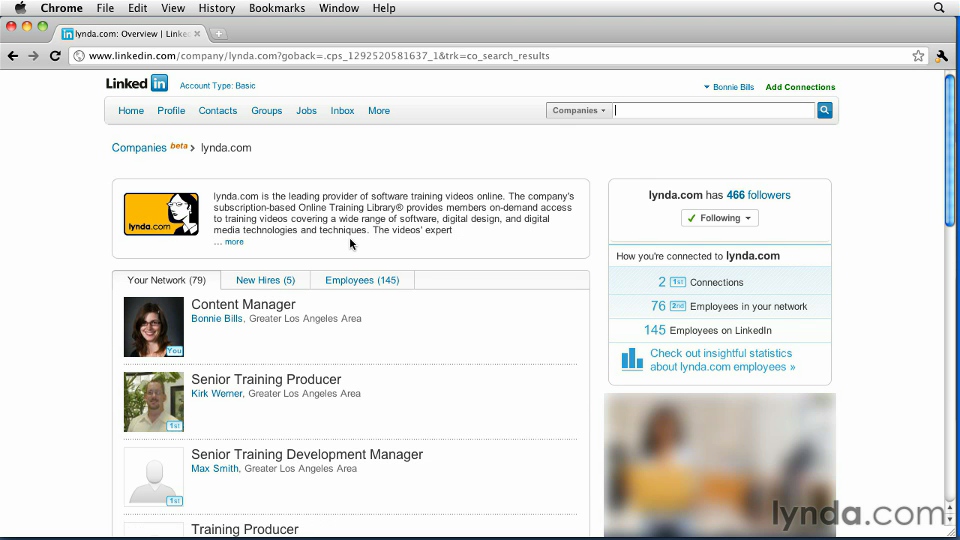Go to LinkedIn Home
The height and width of the screenshot is (540, 960).
click(x=131, y=111)
